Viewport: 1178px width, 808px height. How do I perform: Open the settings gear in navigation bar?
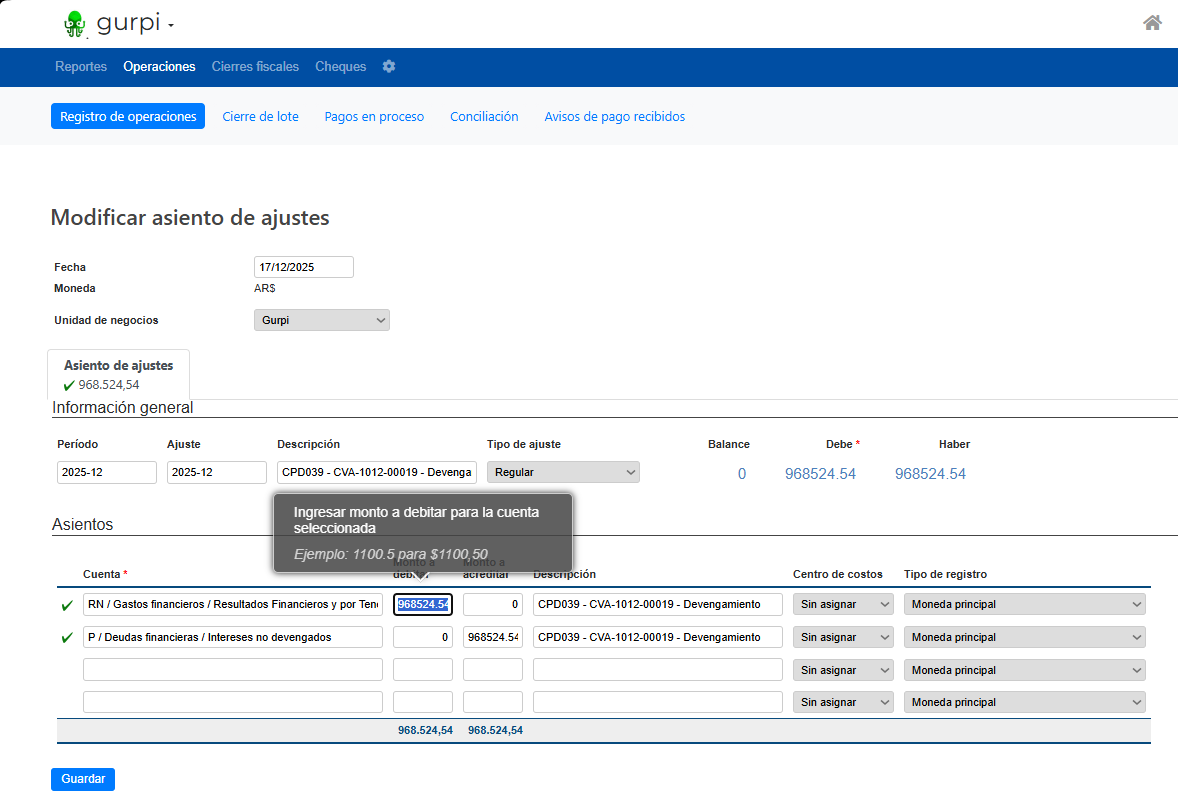coord(388,66)
